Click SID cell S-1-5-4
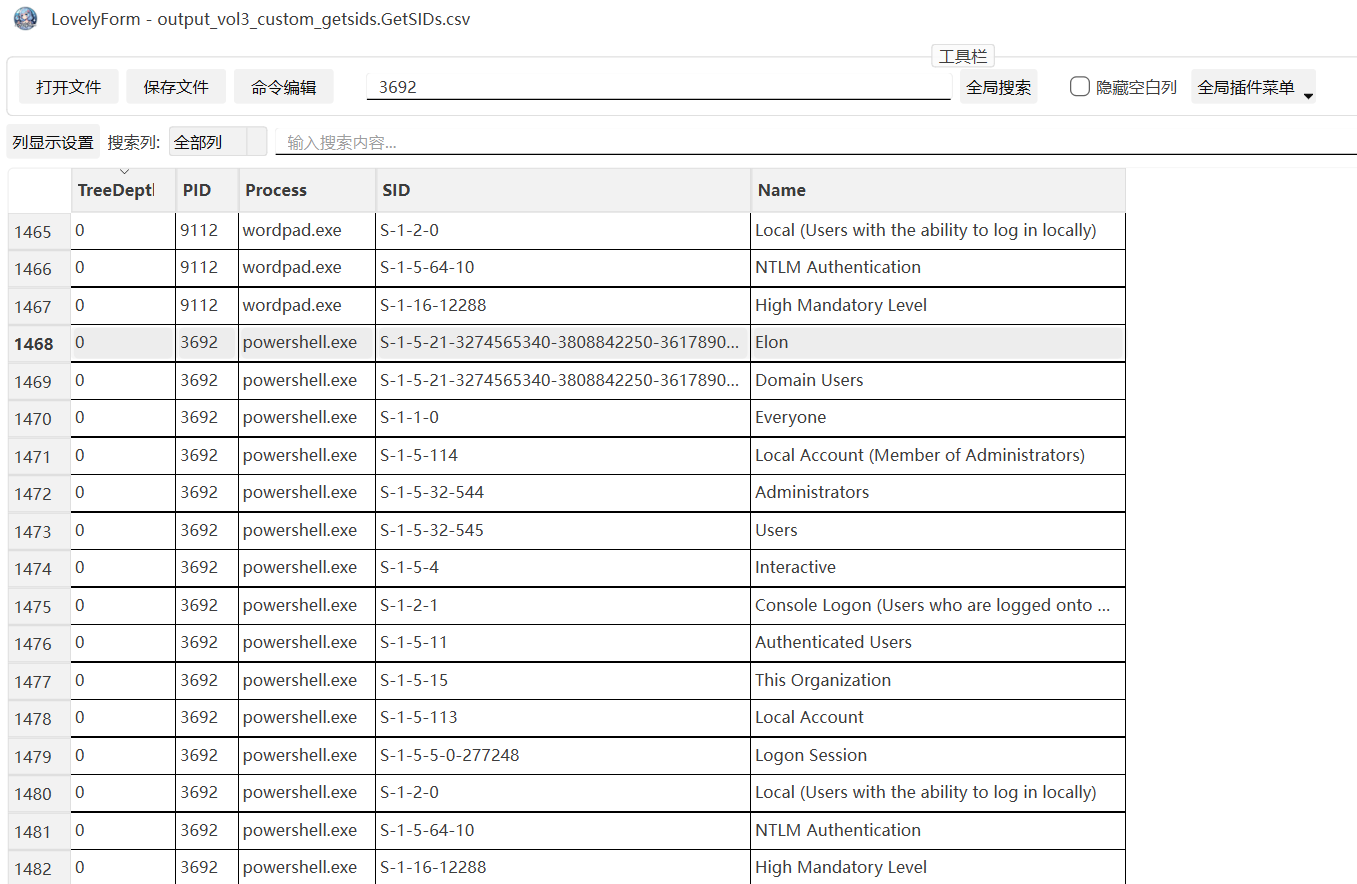This screenshot has width=1357, height=884. pyautogui.click(x=563, y=568)
